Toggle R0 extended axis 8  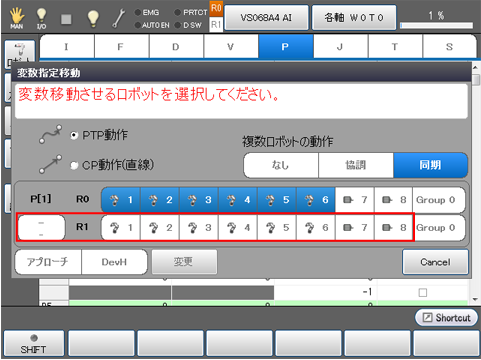pos(394,200)
